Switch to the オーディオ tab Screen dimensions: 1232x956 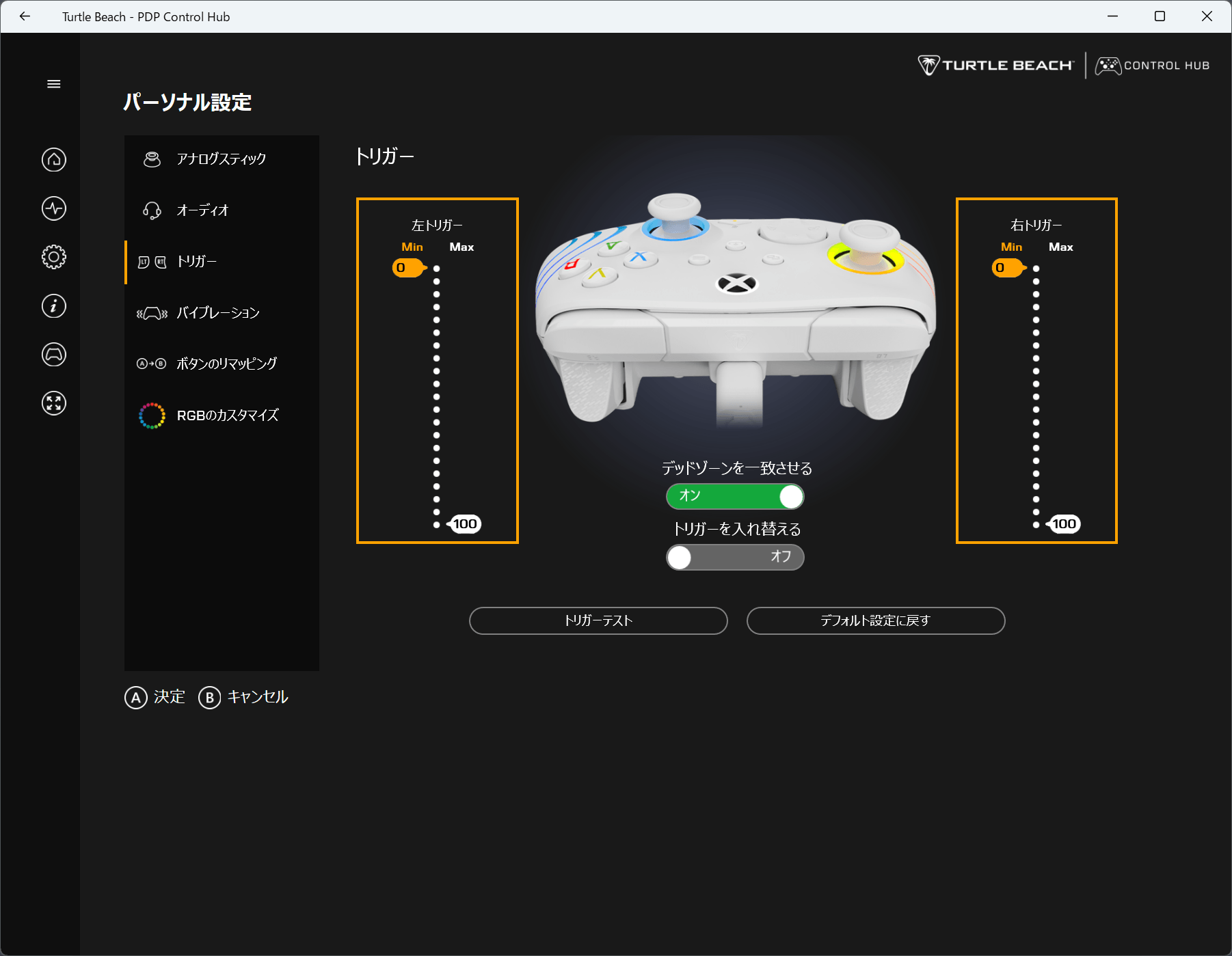pyautogui.click(x=221, y=210)
